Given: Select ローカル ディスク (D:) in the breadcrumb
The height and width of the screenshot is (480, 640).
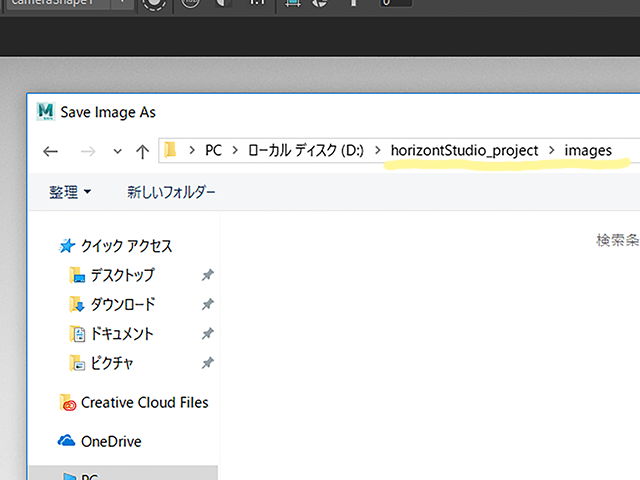Looking at the screenshot, I should (x=306, y=151).
